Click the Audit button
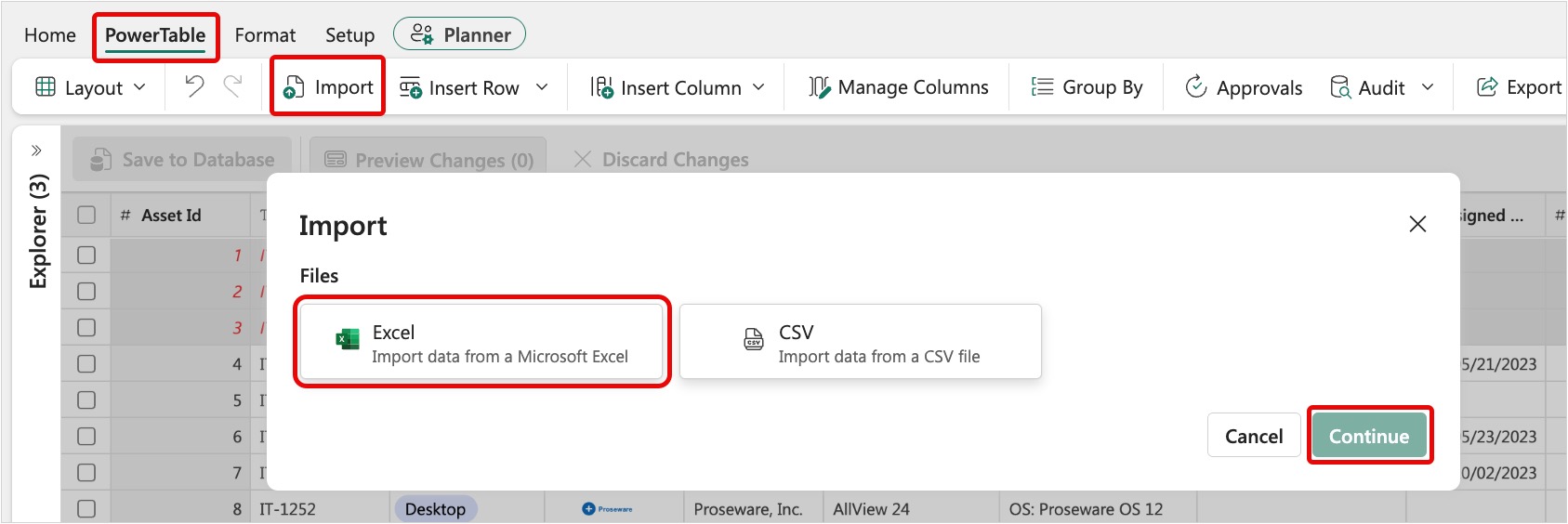Screen dimensions: 1568x524 pos(1367,87)
